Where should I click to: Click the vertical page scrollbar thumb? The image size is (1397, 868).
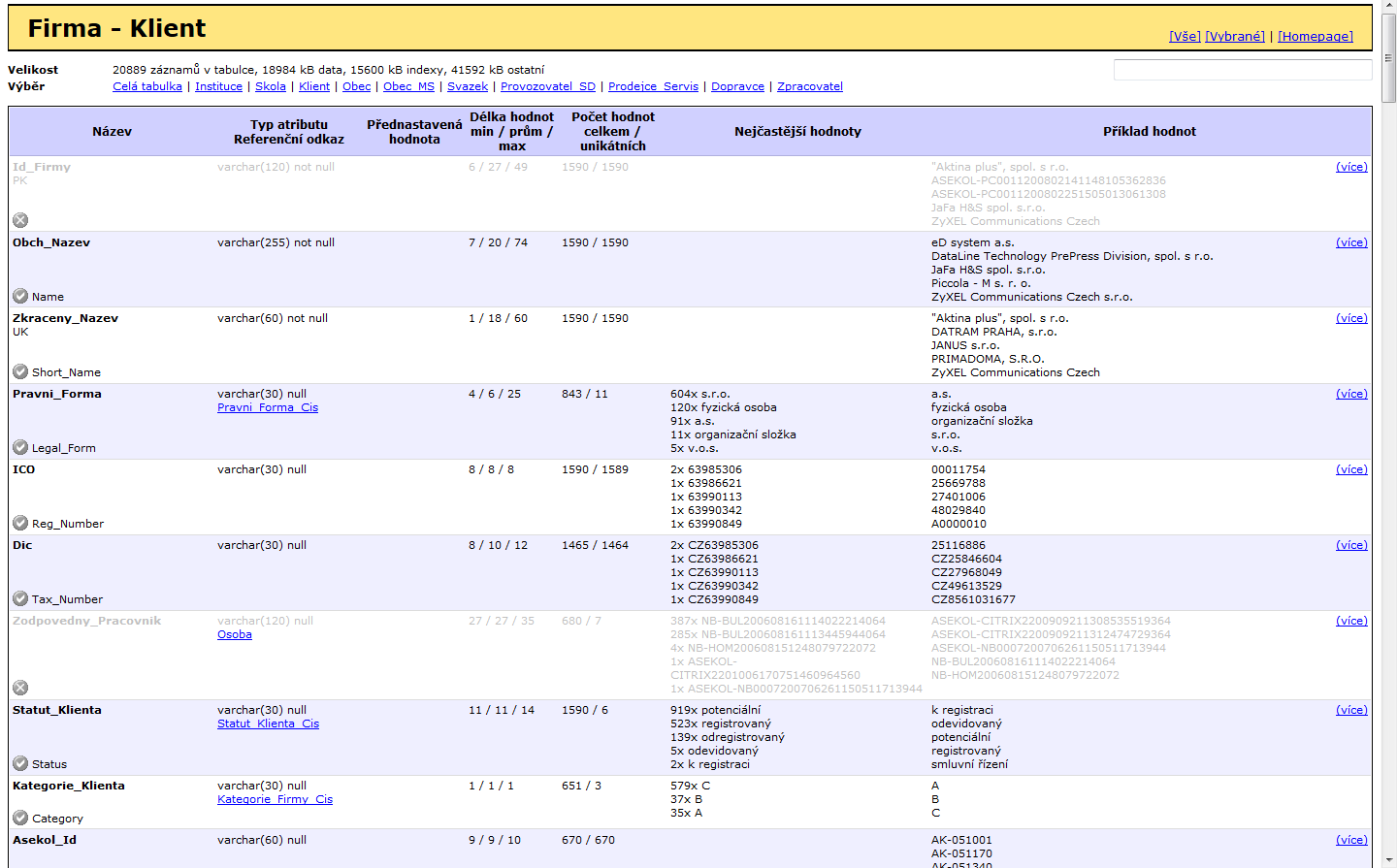click(1388, 58)
